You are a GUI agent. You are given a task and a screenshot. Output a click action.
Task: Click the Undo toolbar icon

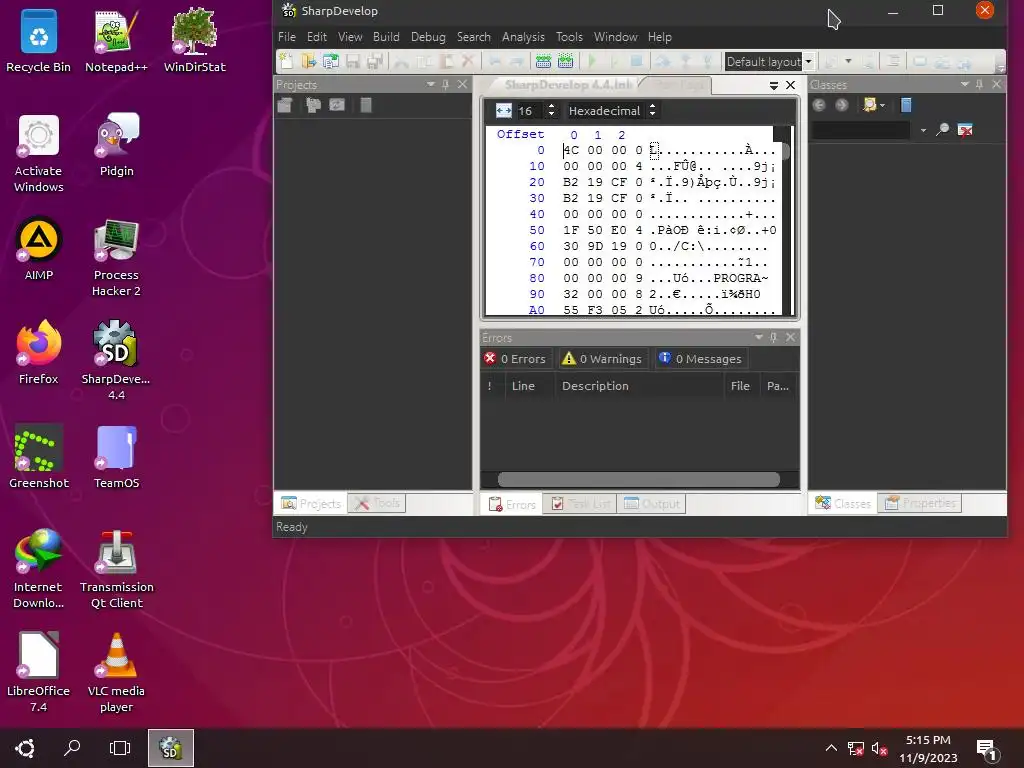click(495, 61)
